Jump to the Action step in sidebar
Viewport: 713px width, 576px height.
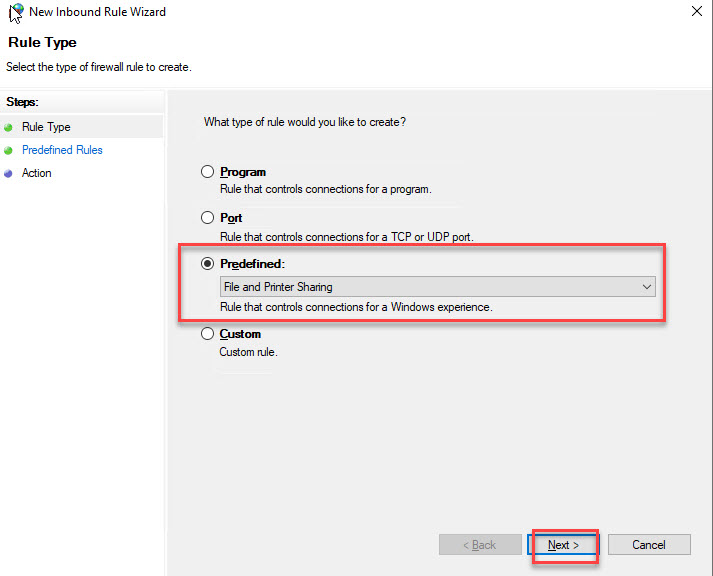[36, 173]
